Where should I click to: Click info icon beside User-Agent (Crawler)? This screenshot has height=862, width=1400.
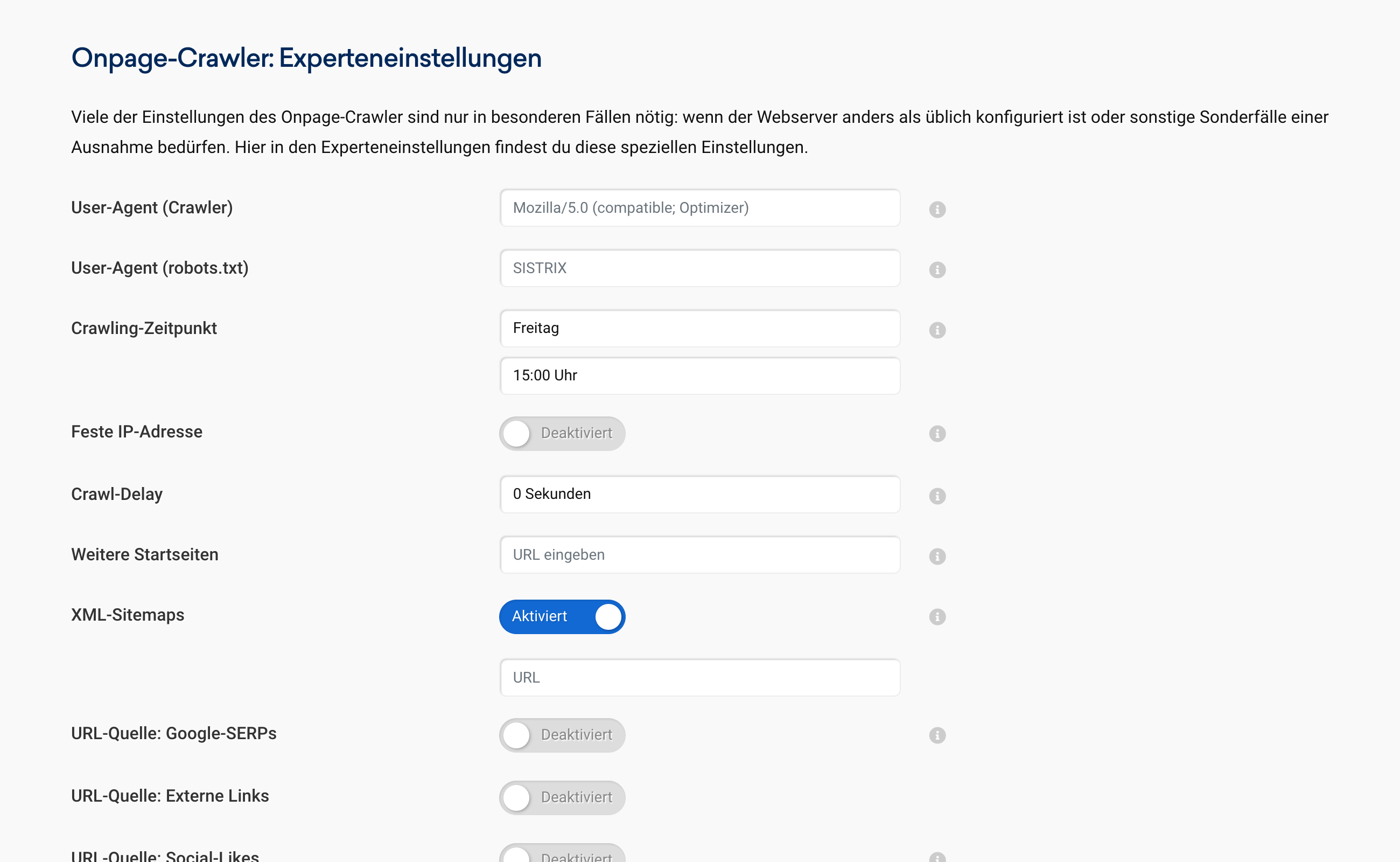pos(937,209)
